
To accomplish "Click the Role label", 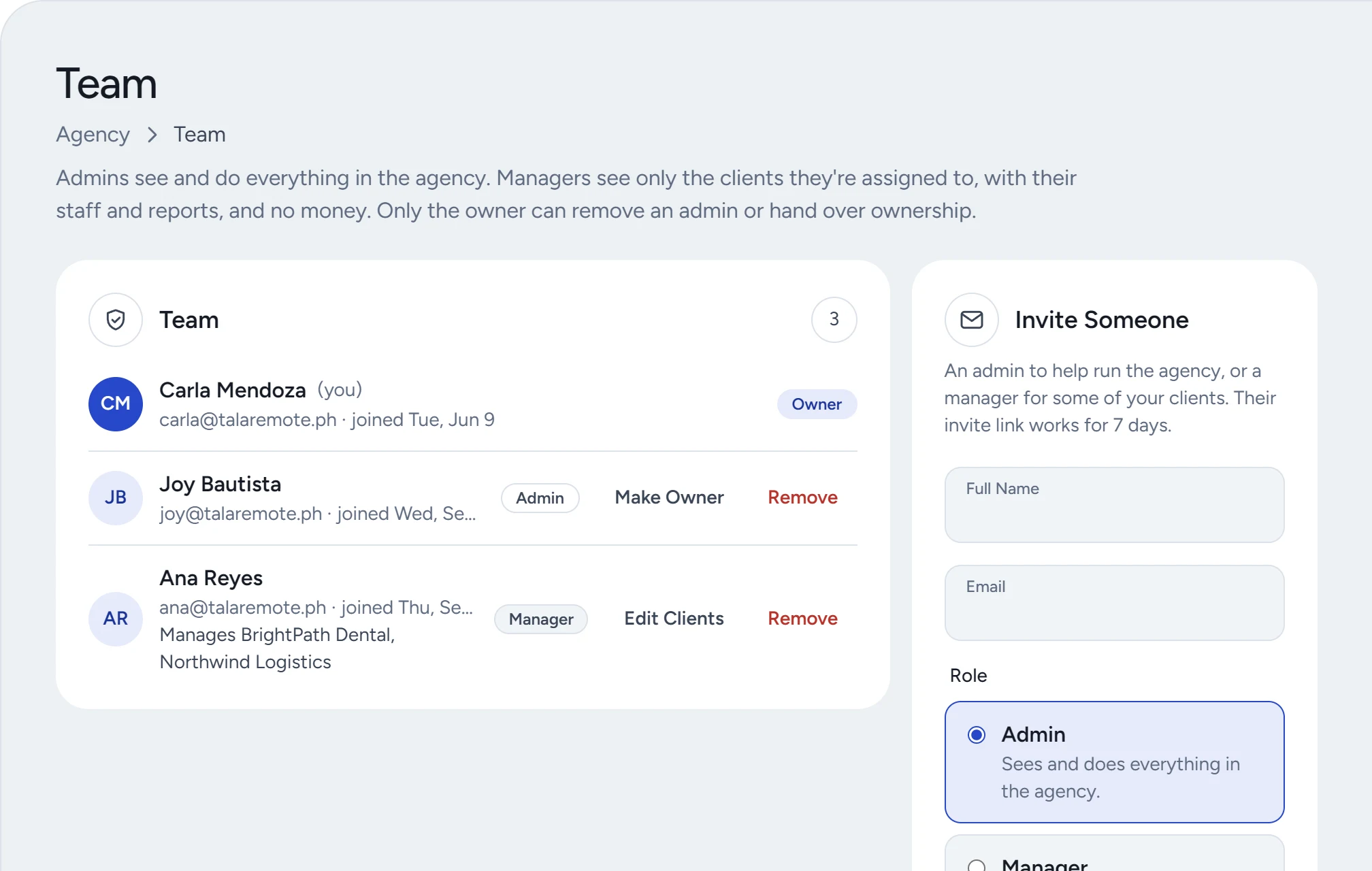I will pos(968,676).
